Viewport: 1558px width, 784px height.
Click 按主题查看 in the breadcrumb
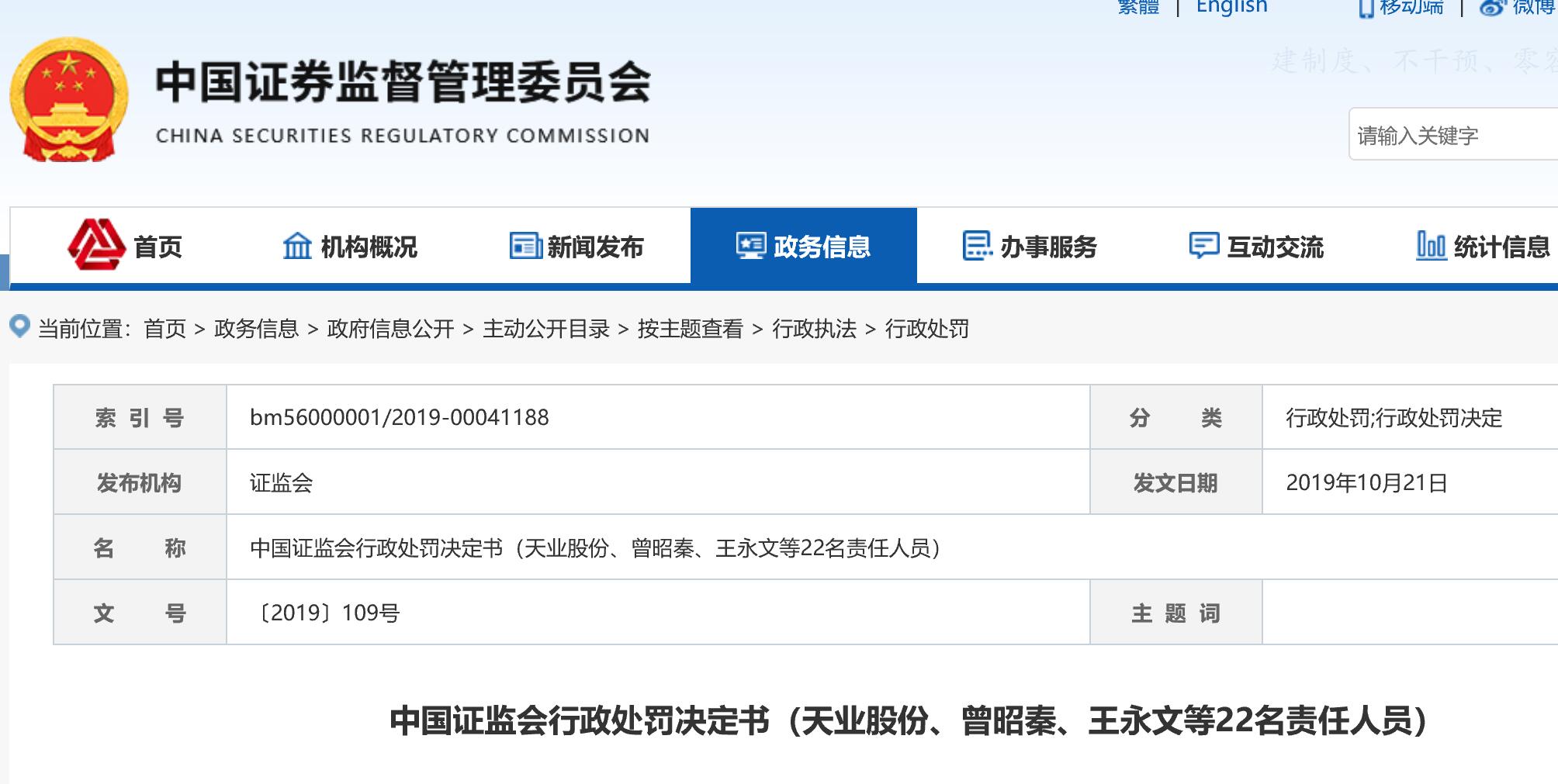point(690,329)
